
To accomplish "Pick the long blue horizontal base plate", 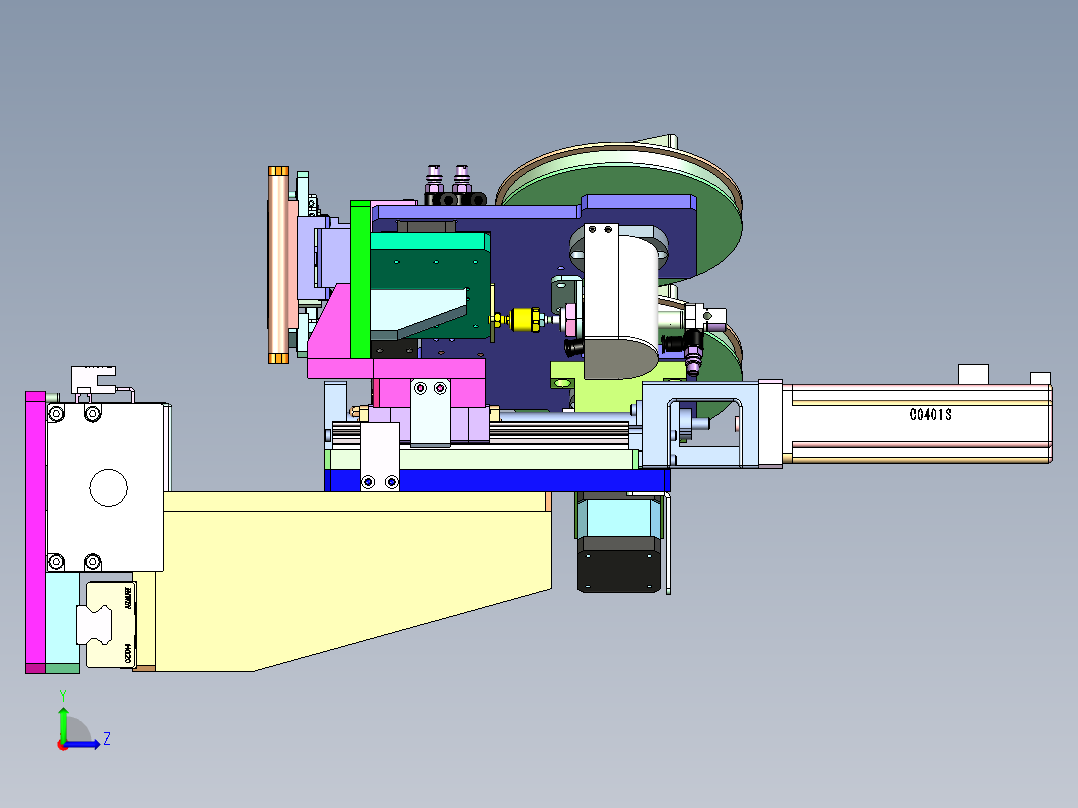I will 496,480.
